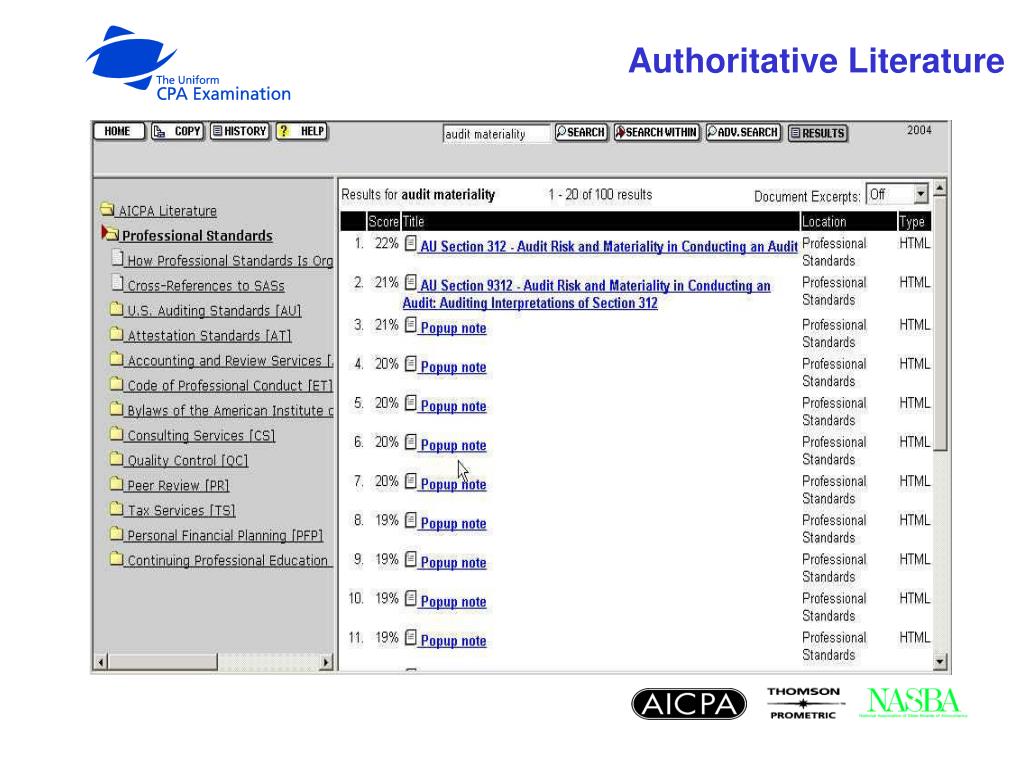Click the open folder icon beside Professional Standards
The image size is (1024, 768).
point(110,233)
